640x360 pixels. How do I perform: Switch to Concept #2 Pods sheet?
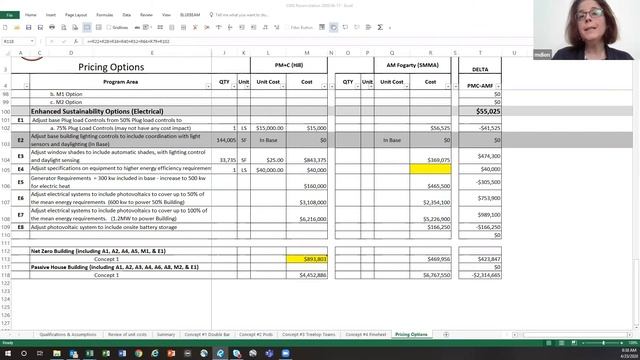point(256,334)
